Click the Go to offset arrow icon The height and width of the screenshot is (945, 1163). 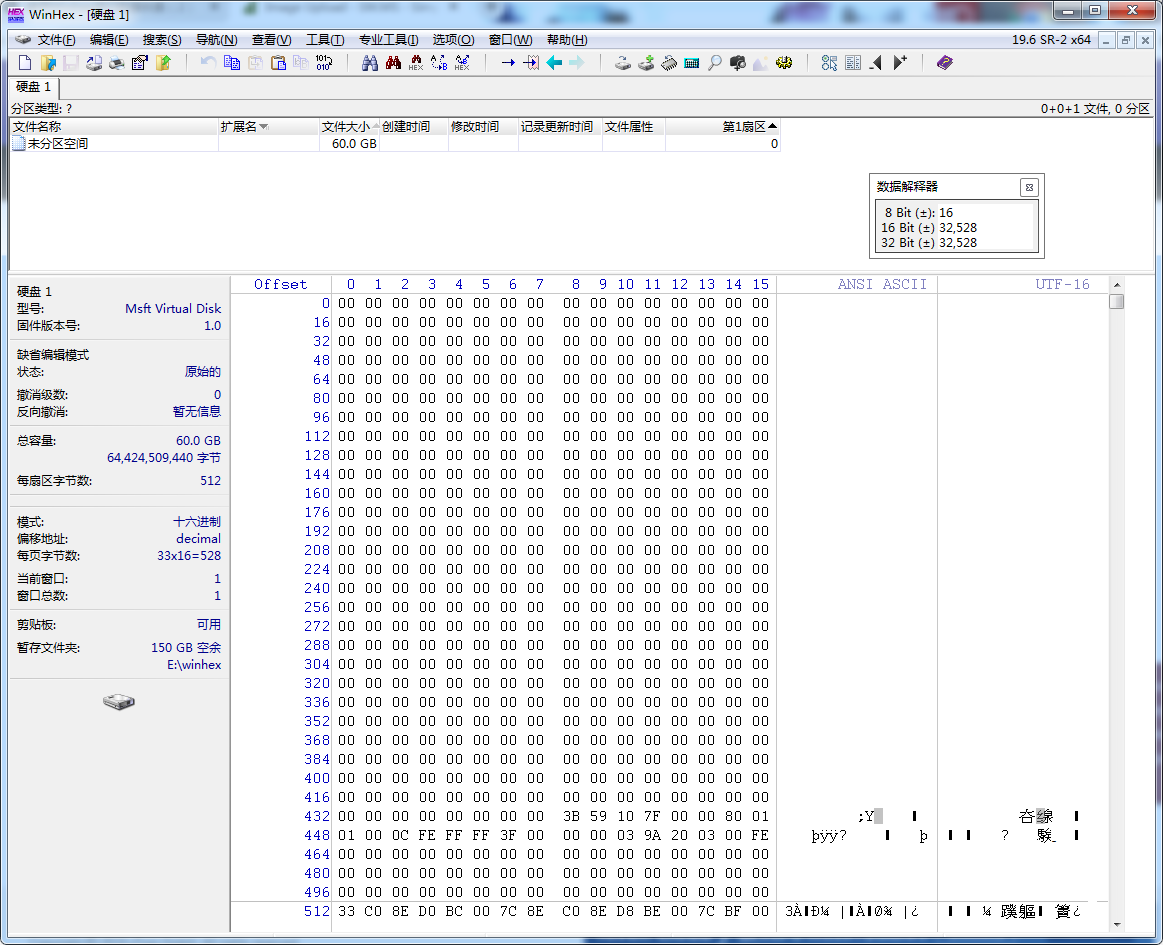(x=508, y=63)
